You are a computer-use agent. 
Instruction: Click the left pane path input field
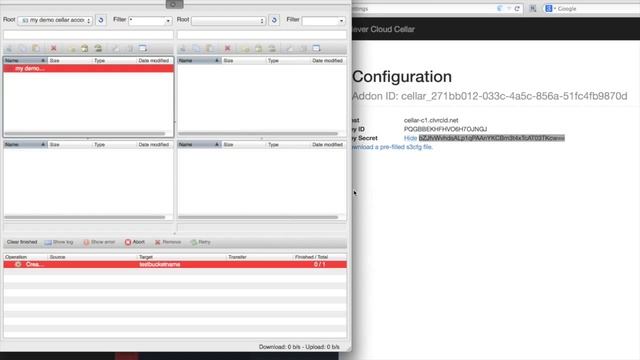pyautogui.click(x=88, y=35)
